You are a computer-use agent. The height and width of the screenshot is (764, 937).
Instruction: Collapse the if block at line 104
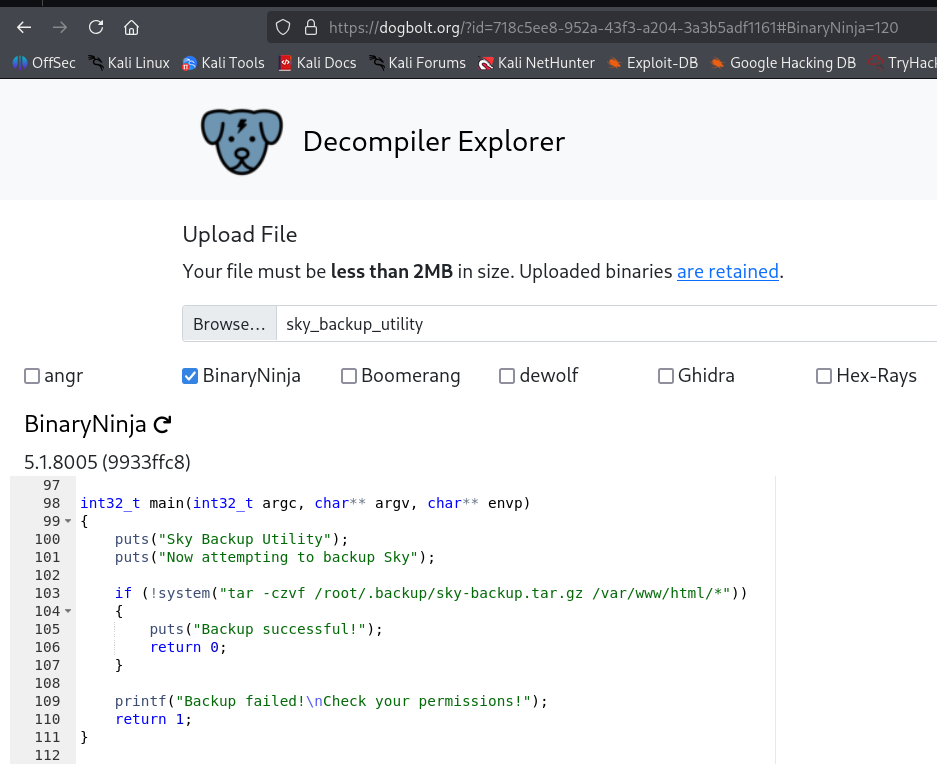tap(68, 612)
